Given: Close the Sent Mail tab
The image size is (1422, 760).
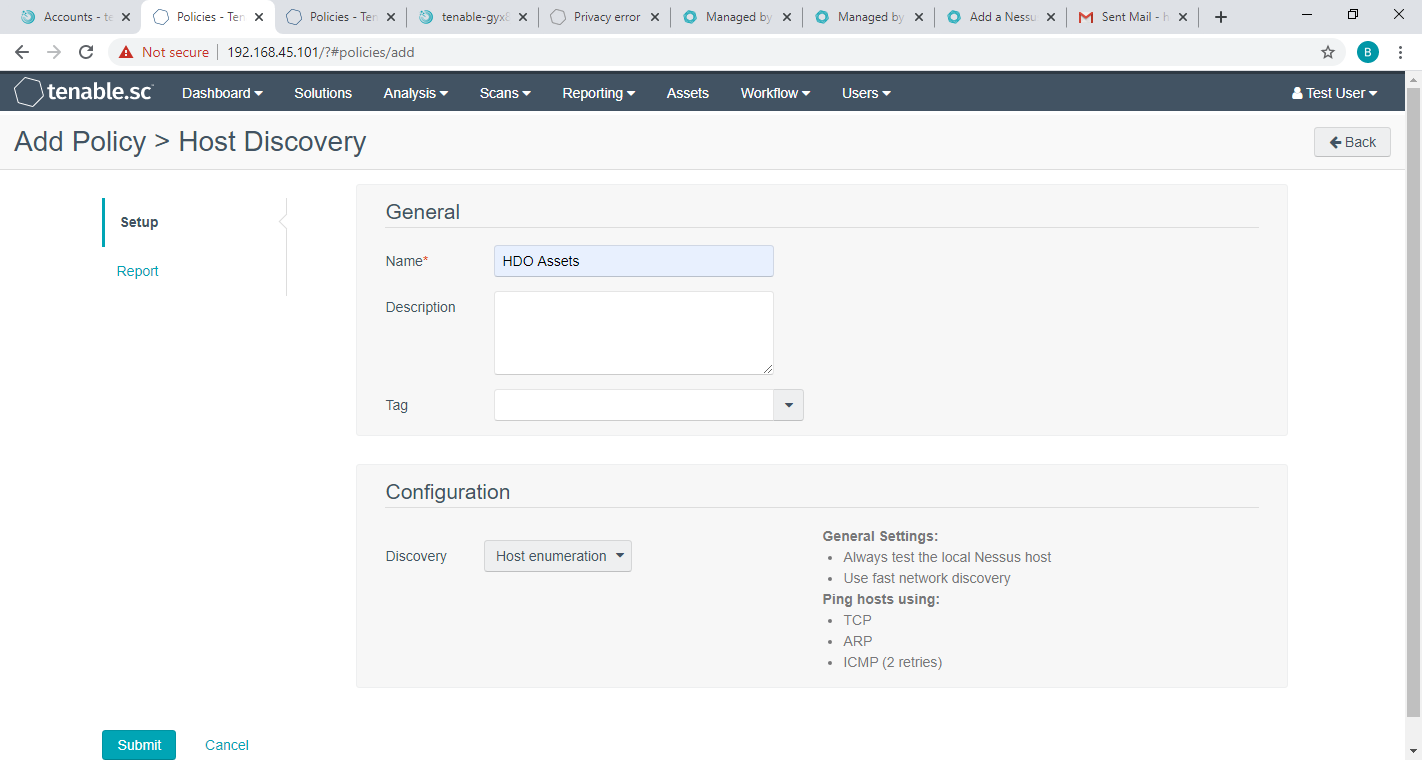Looking at the screenshot, I should [1183, 17].
